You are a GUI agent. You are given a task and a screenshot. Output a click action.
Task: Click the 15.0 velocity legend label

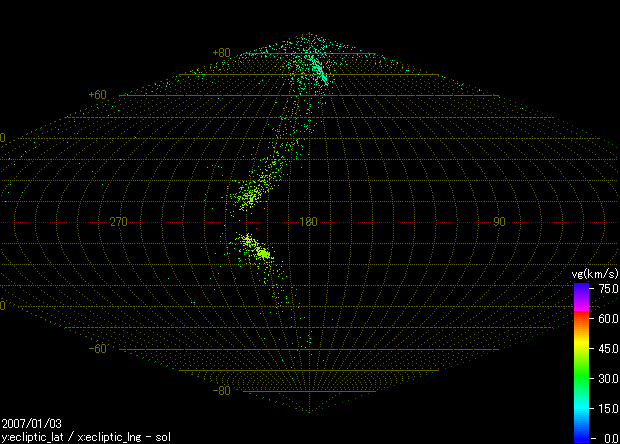(x=606, y=409)
